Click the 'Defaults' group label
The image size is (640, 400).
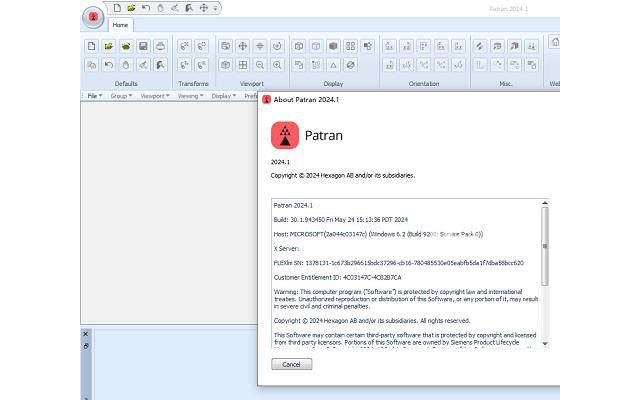126,84
